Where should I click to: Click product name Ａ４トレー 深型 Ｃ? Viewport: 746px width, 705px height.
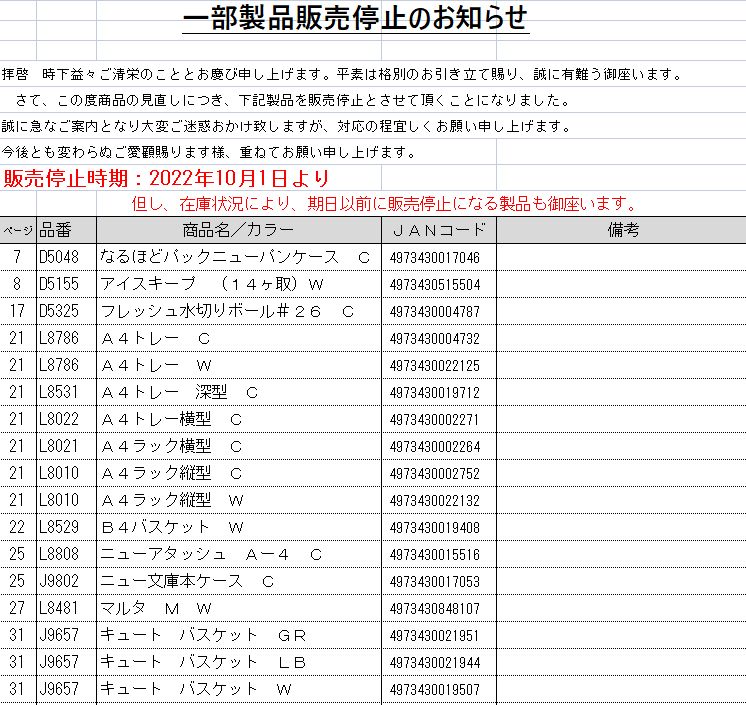point(180,392)
